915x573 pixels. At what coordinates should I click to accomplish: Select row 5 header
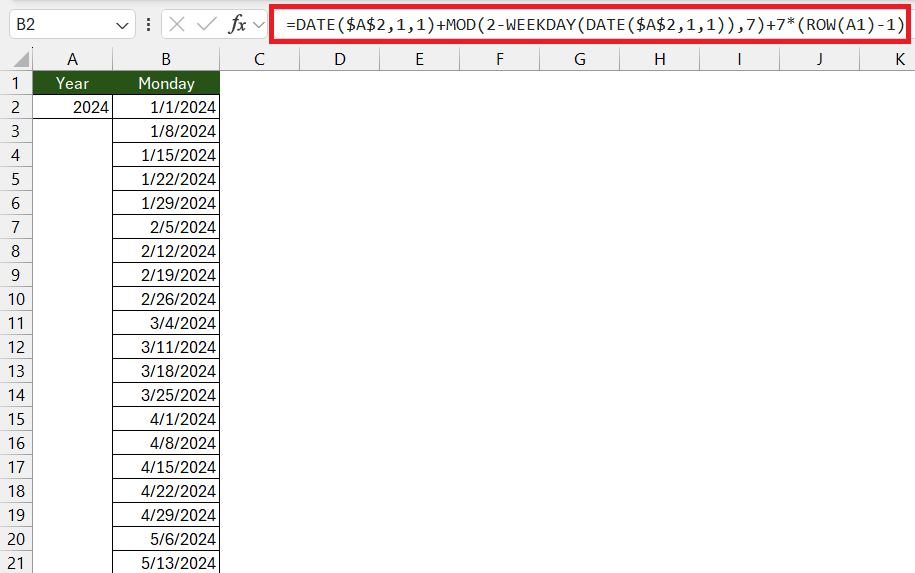tap(16, 179)
